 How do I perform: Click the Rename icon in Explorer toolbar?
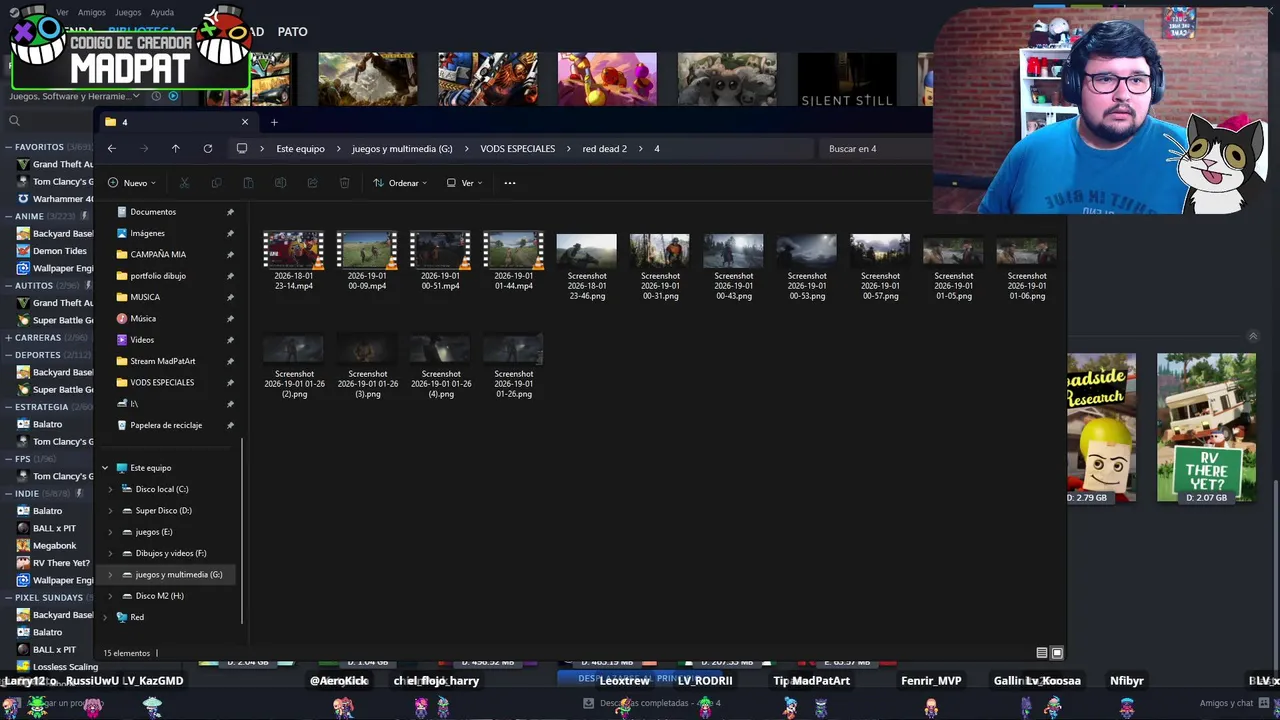(280, 183)
